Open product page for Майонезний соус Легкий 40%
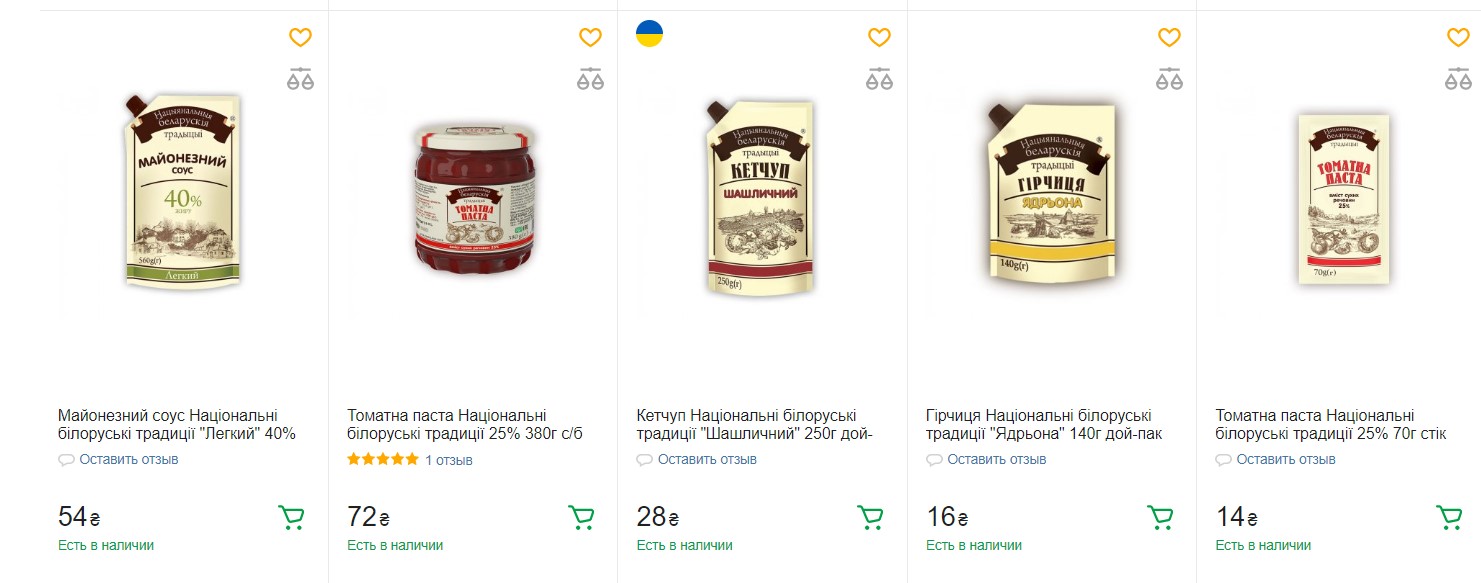Screen dimensions: 1481x583 click(x=176, y=425)
